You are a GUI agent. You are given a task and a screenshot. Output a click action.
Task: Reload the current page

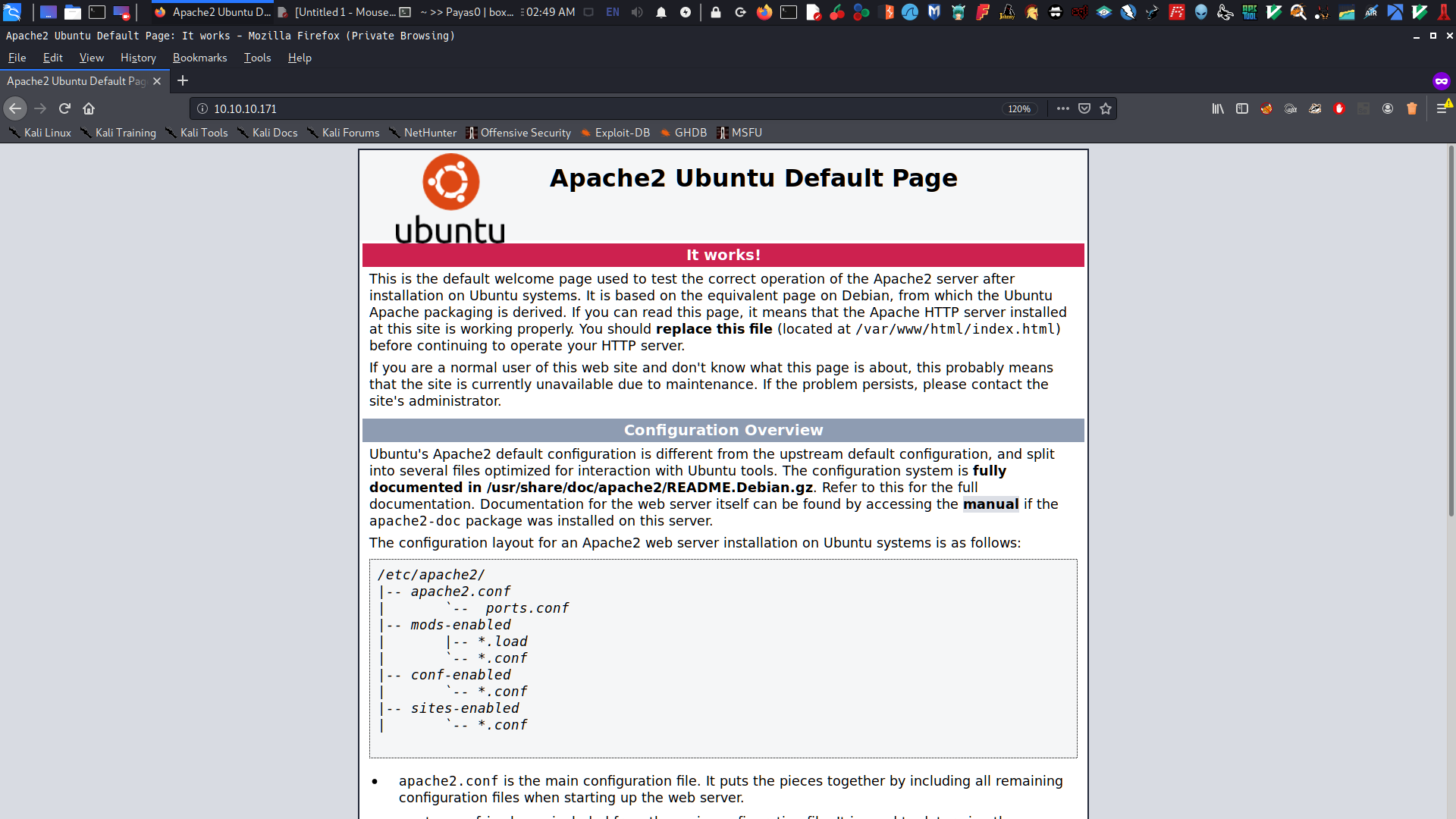pyautogui.click(x=64, y=108)
